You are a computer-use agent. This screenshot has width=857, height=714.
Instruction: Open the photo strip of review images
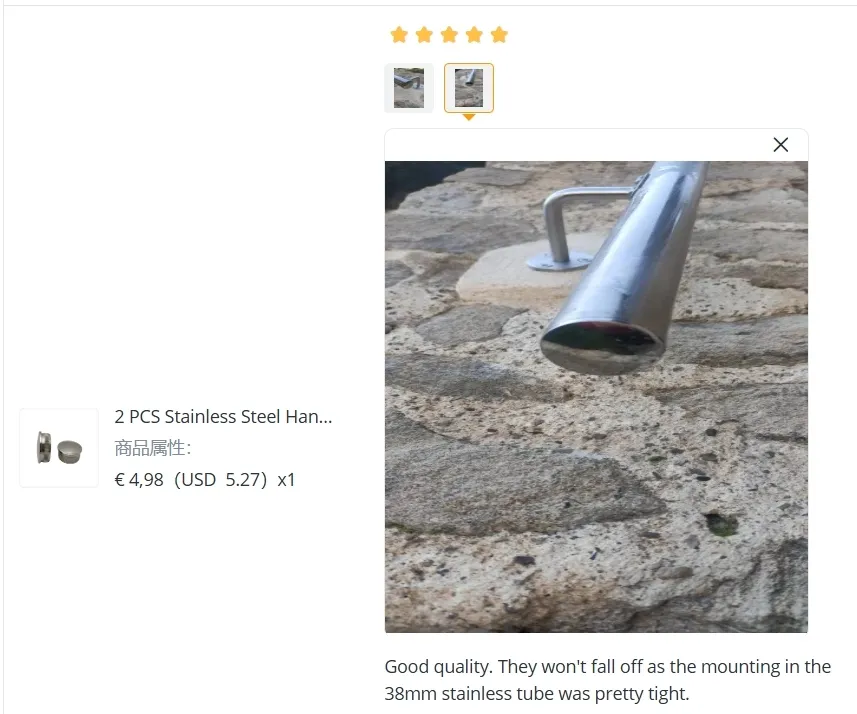[438, 88]
